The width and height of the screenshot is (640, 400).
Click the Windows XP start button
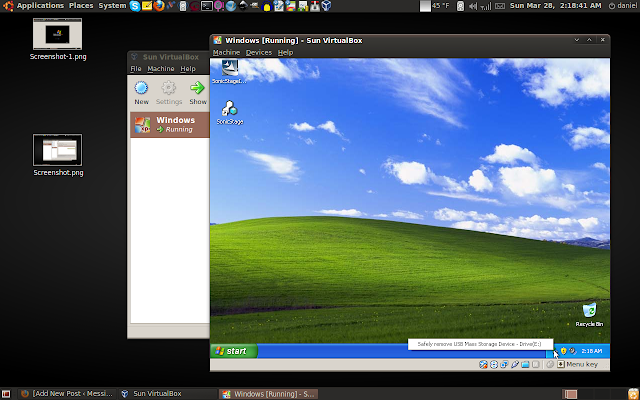[234, 351]
